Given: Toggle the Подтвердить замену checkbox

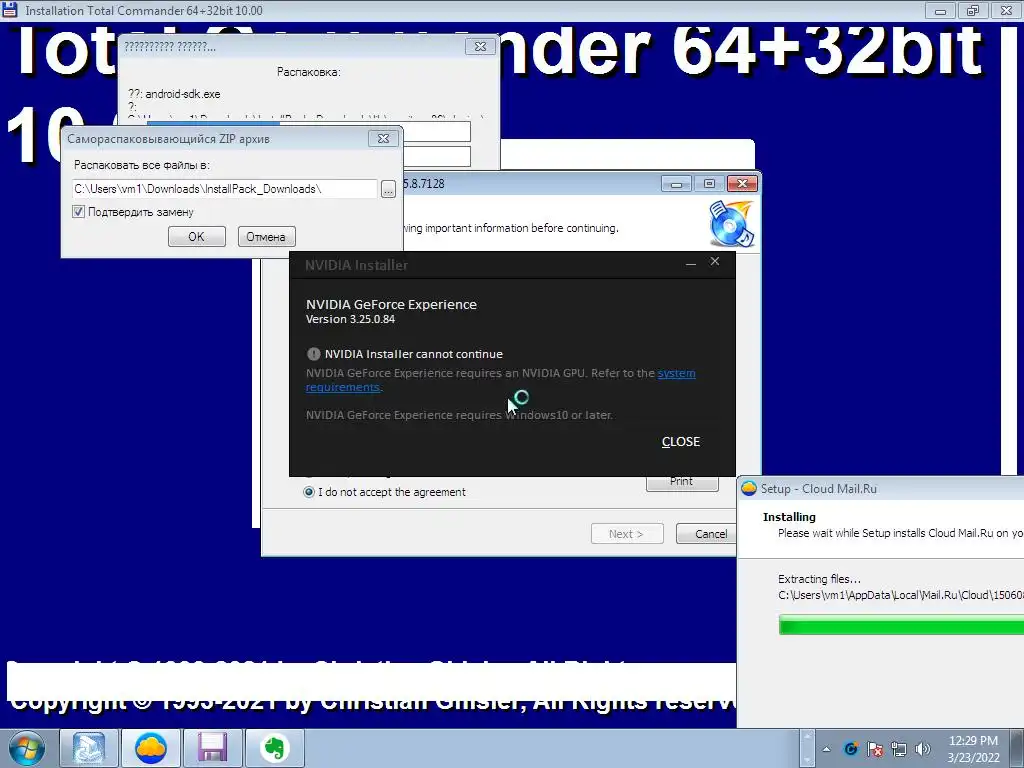Looking at the screenshot, I should (78, 212).
